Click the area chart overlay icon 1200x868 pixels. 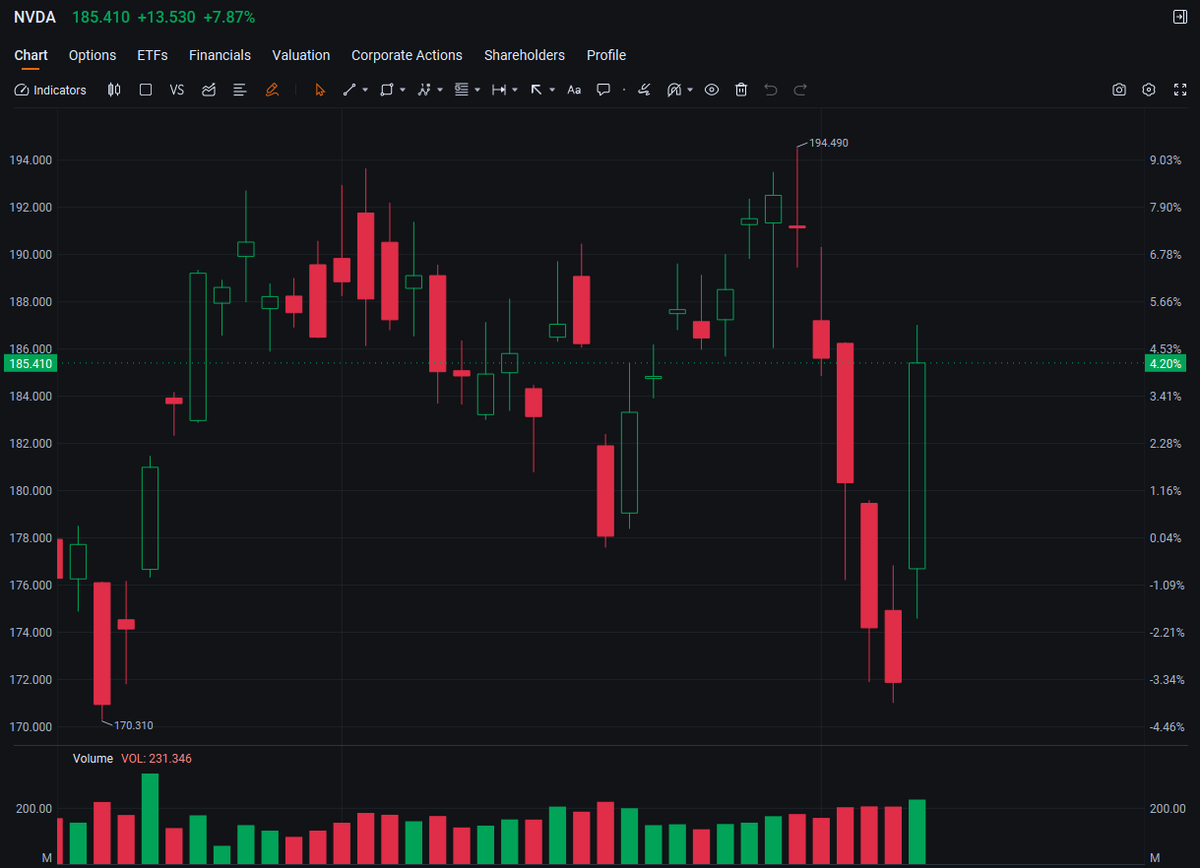[209, 90]
